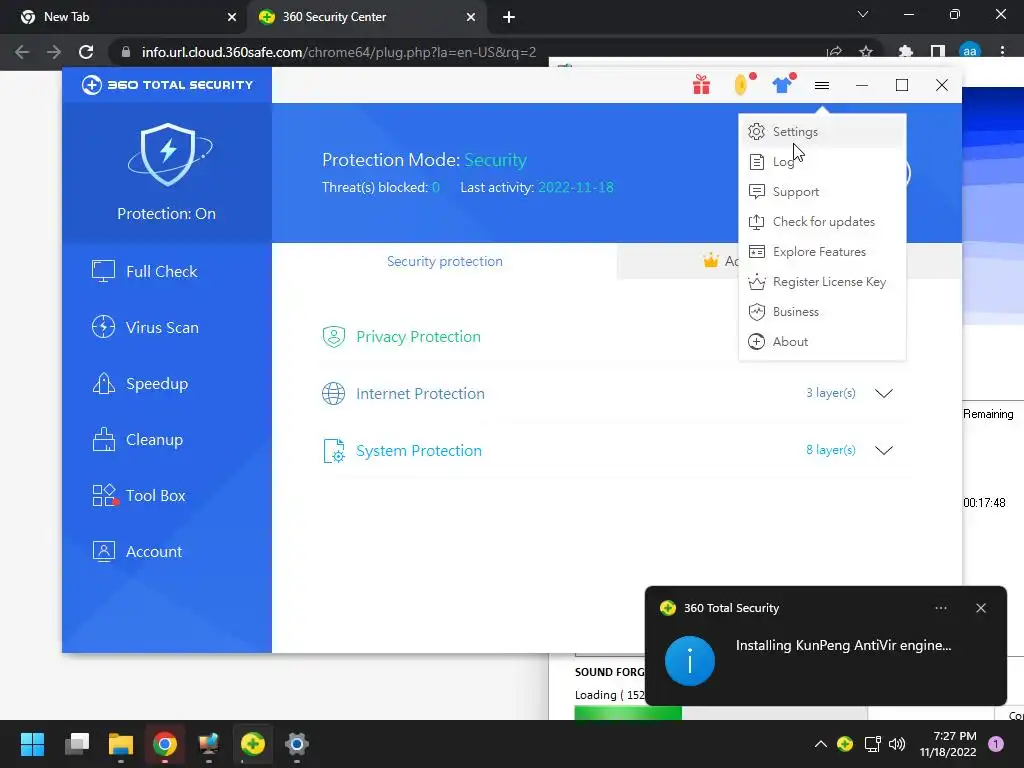Choose Business menu entry
The width and height of the screenshot is (1024, 768).
point(822,312)
